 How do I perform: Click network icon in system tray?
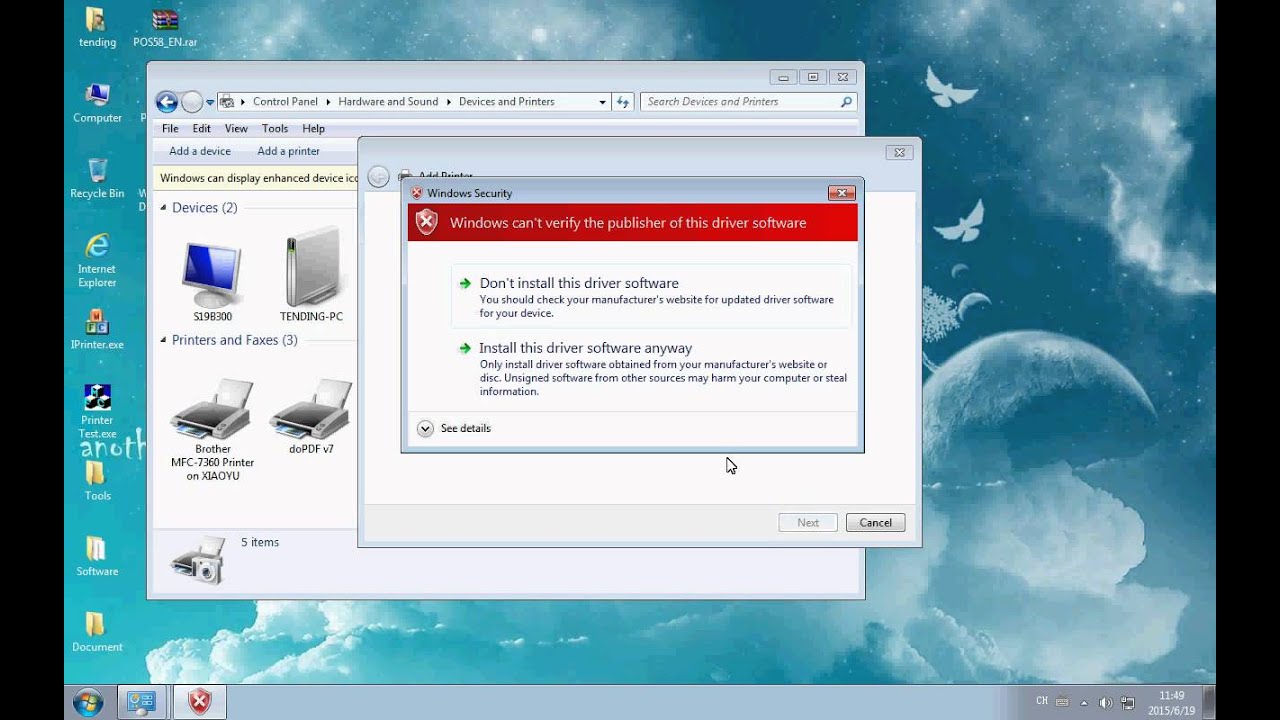1128,703
